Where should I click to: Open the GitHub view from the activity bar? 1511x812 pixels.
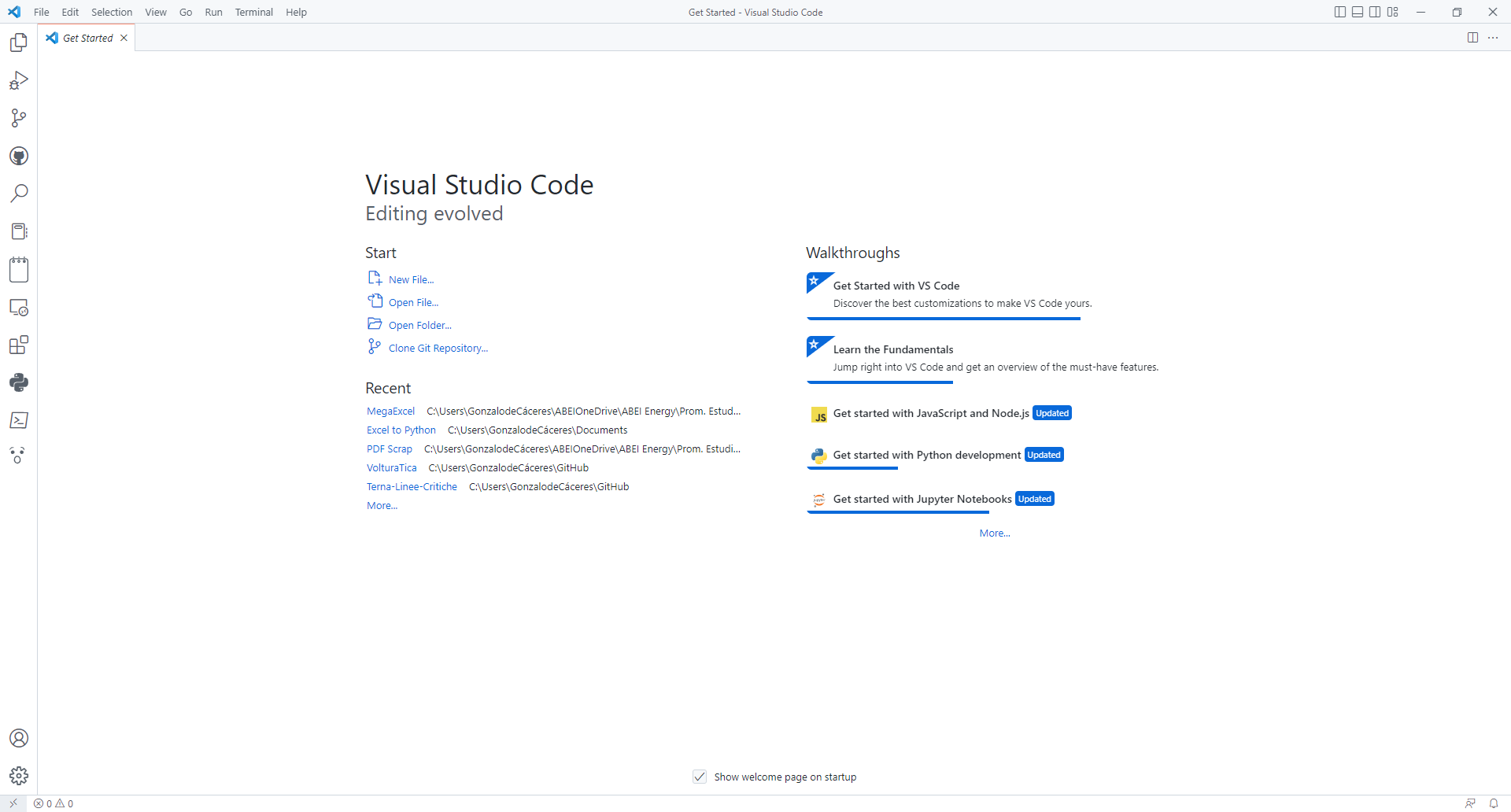pos(19,156)
